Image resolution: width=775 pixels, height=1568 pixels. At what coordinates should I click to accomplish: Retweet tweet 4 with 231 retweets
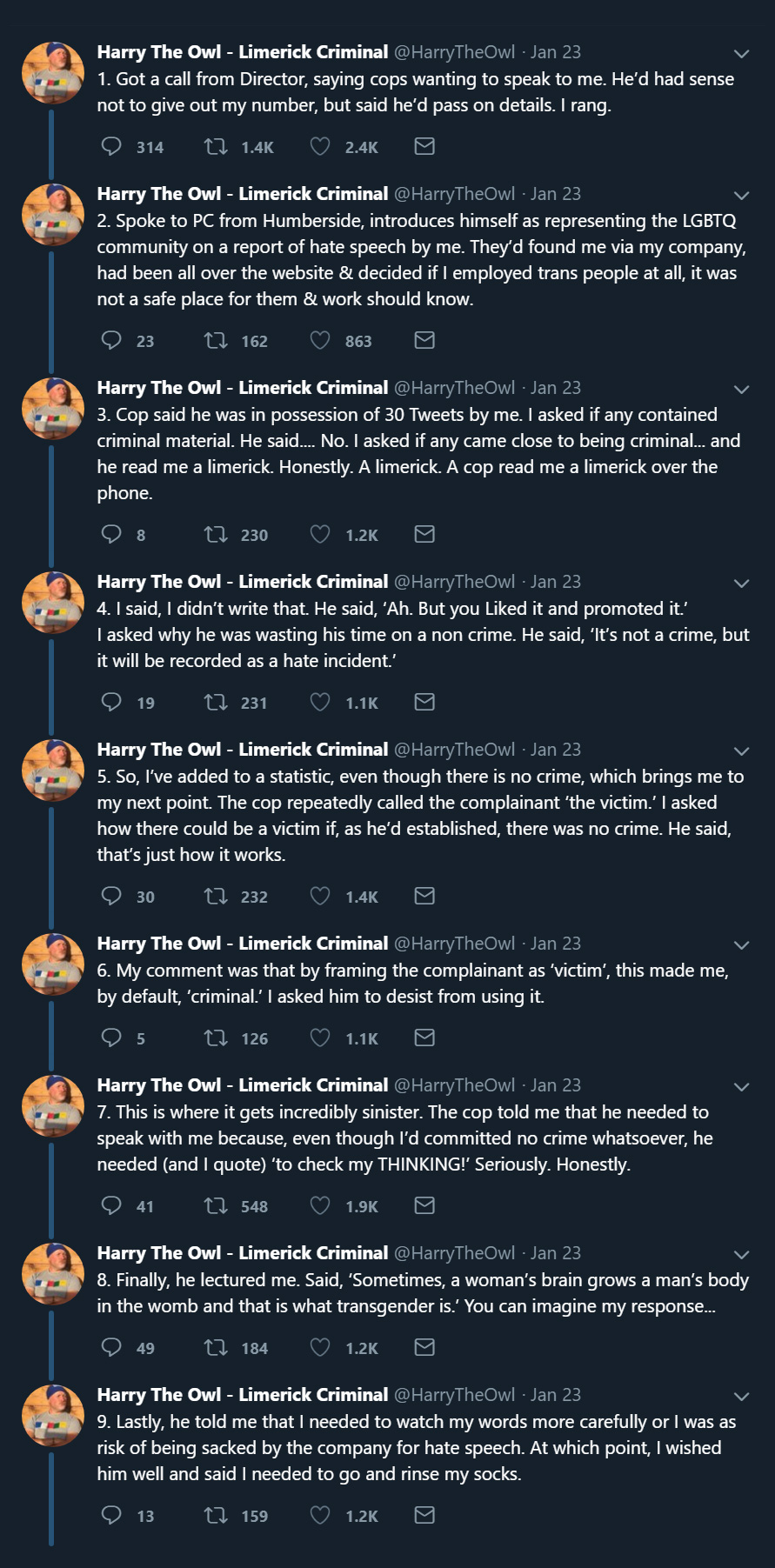pyautogui.click(x=216, y=702)
